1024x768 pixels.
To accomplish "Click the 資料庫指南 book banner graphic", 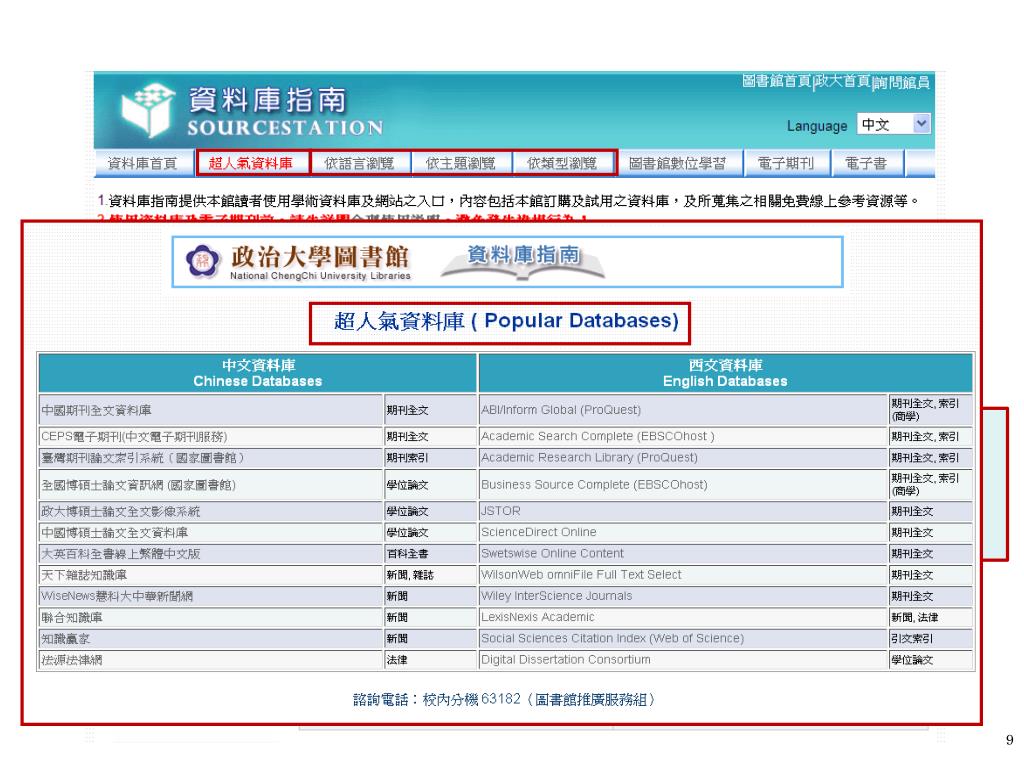I will pyautogui.click(x=522, y=261).
